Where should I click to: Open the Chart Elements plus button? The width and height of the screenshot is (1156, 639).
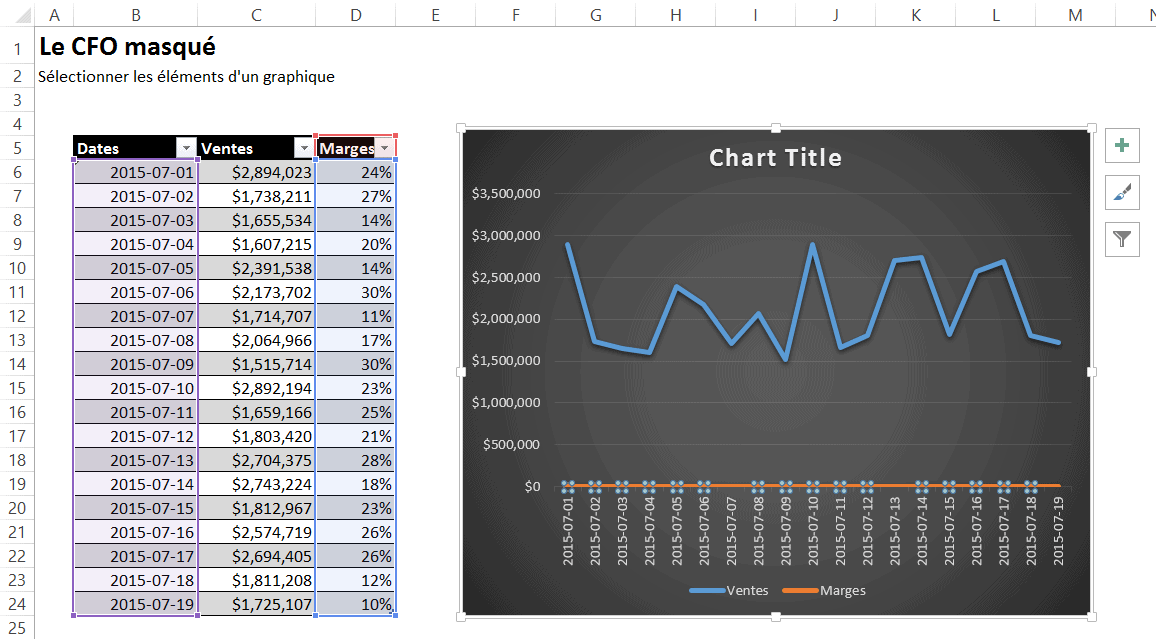click(1122, 145)
